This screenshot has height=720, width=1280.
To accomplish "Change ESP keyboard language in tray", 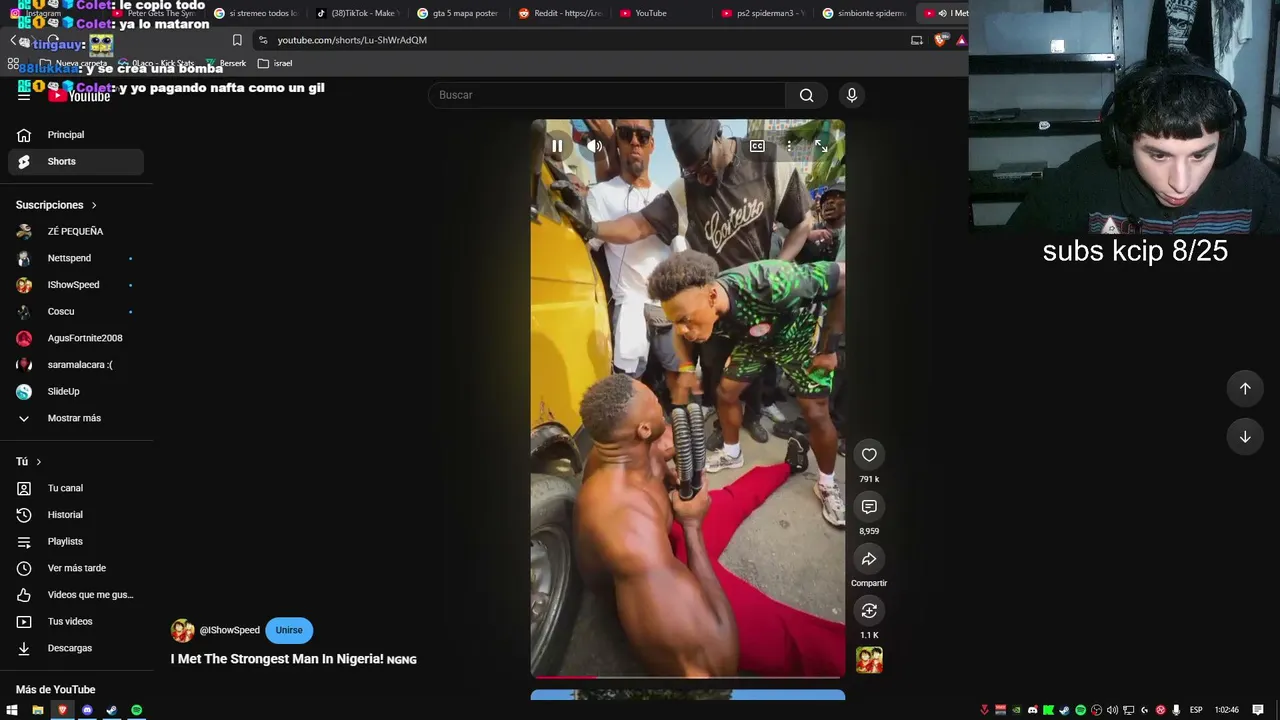I will (1196, 710).
